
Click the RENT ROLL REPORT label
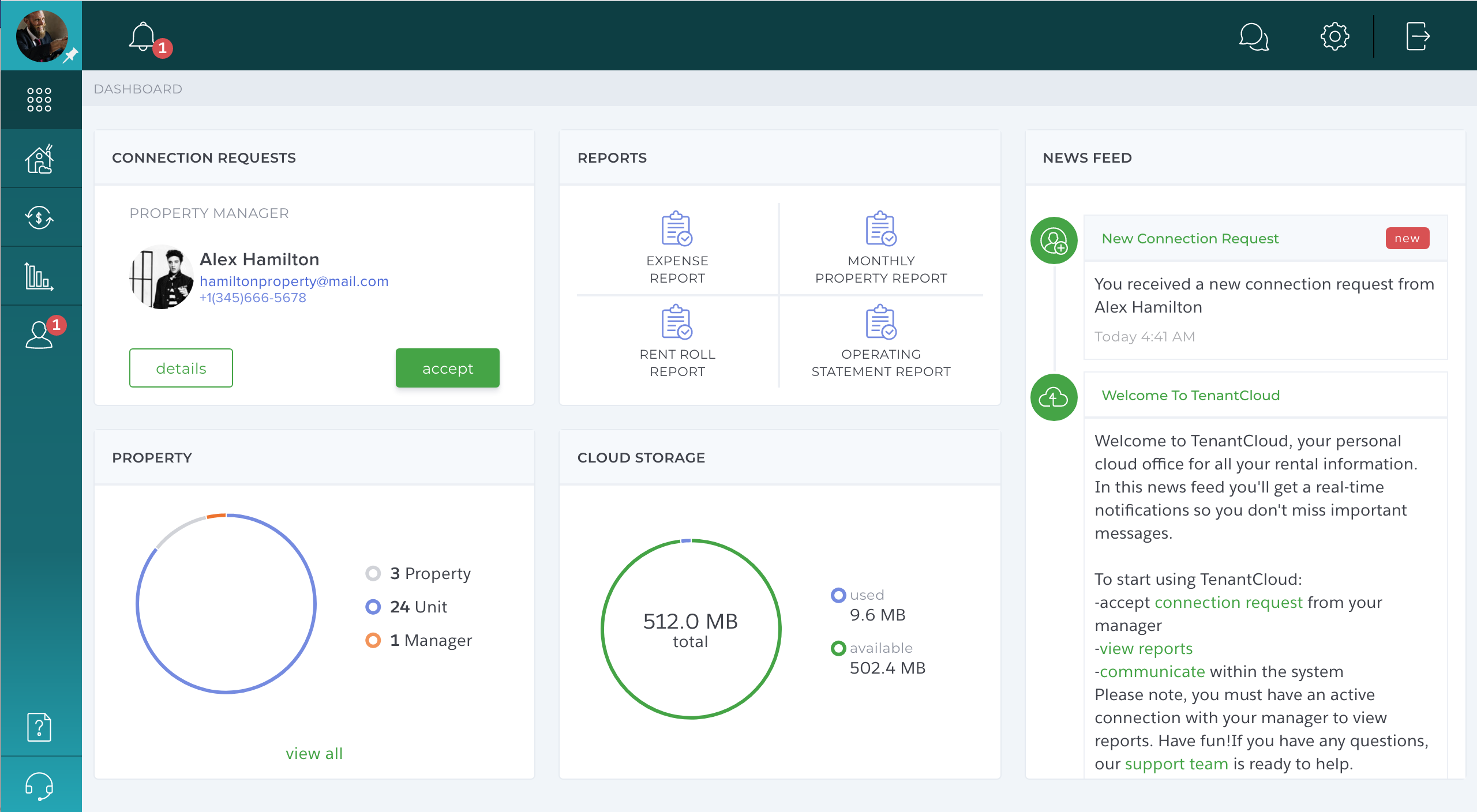(x=677, y=363)
